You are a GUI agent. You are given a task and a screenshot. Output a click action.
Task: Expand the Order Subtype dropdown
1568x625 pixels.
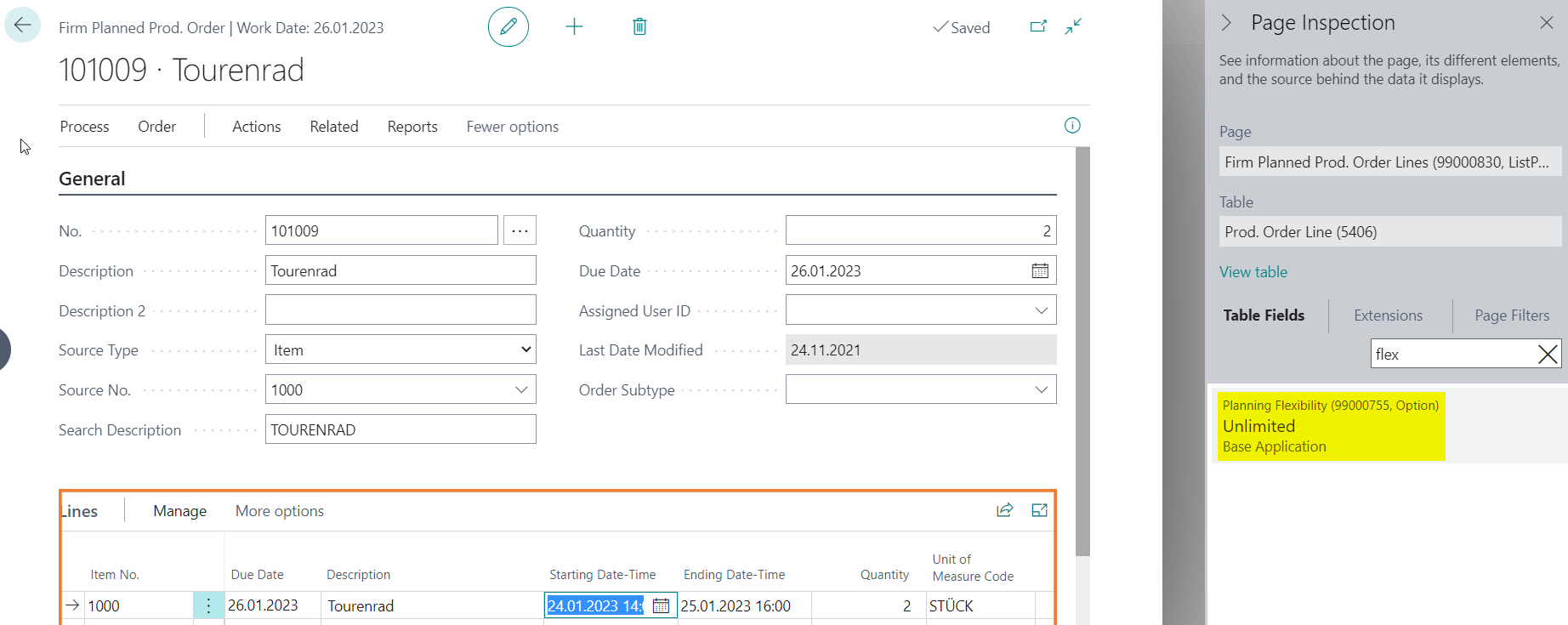pyautogui.click(x=1041, y=389)
